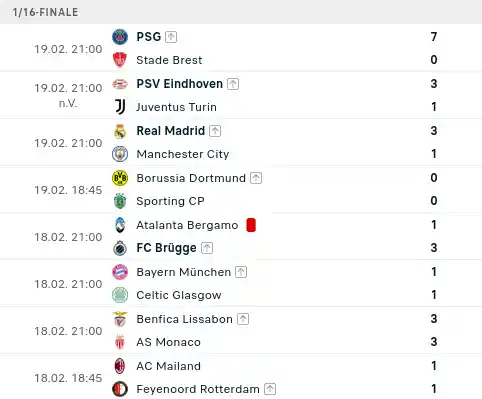Open PSV Eindhoven team link
Image resolution: width=482 pixels, height=399 pixels.
[x=180, y=84]
